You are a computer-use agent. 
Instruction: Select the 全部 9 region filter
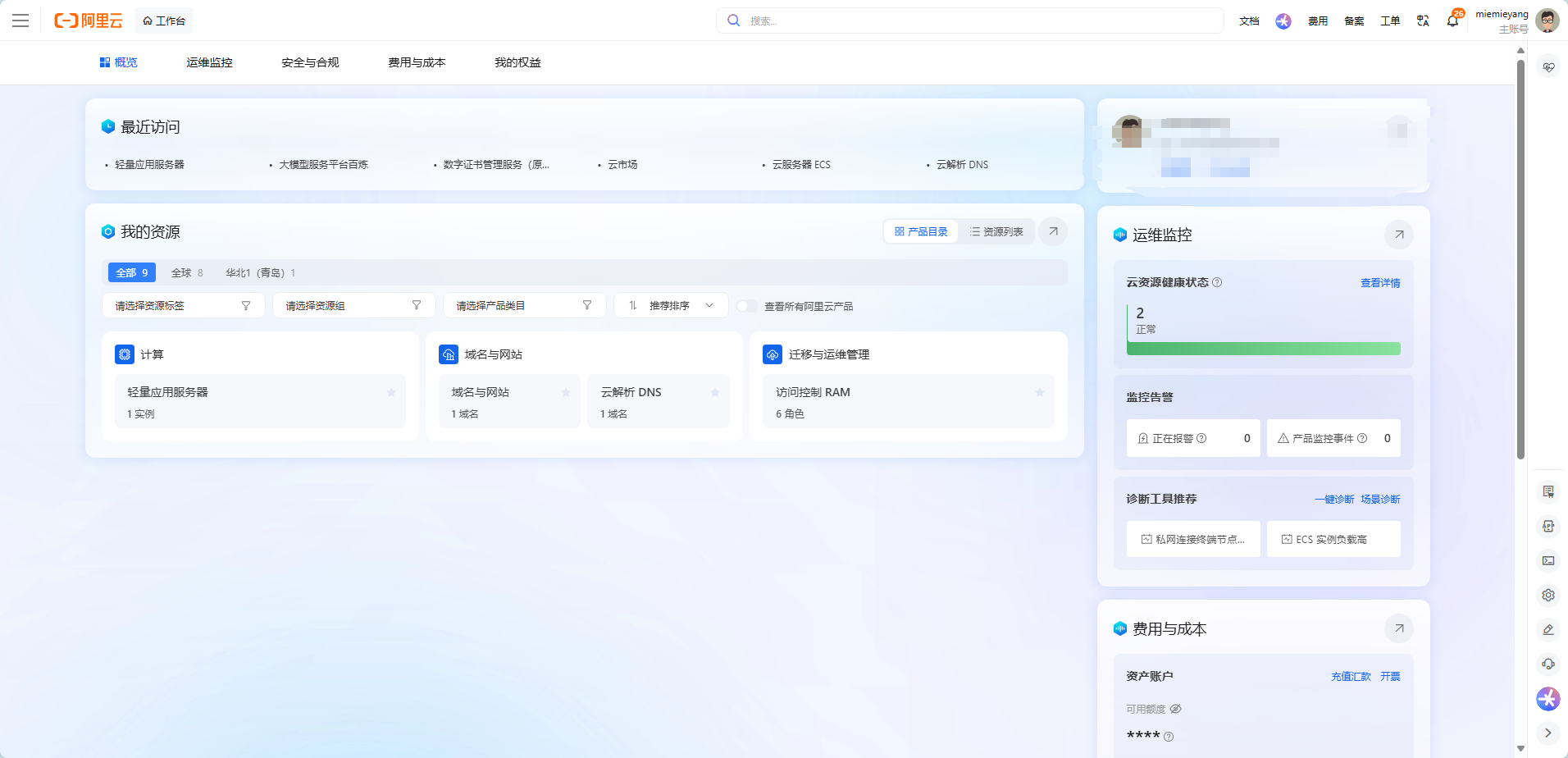[132, 272]
